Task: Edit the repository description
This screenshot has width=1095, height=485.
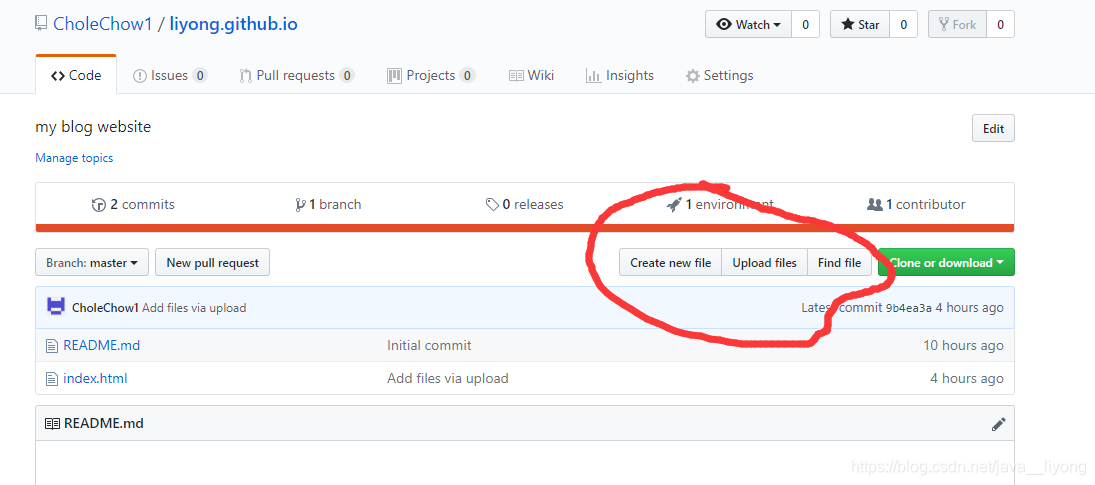Action: point(993,128)
